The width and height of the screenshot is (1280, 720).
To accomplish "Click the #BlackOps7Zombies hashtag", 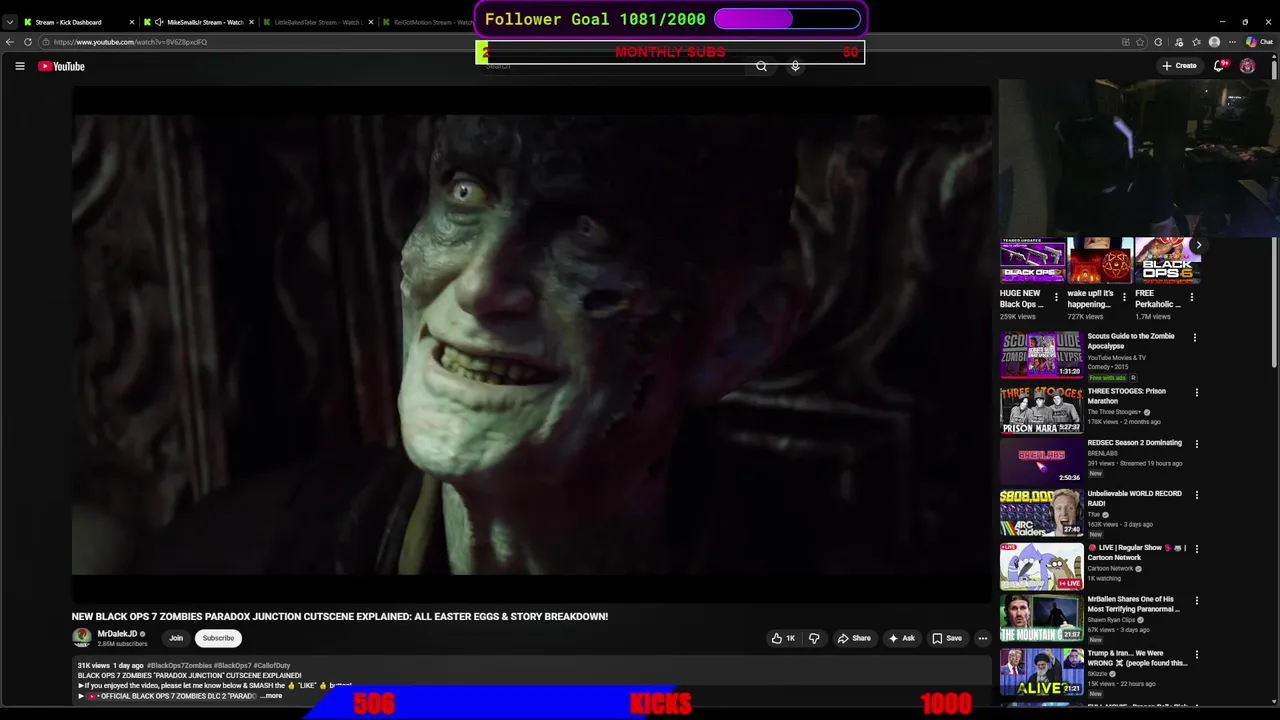I will coord(178,666).
